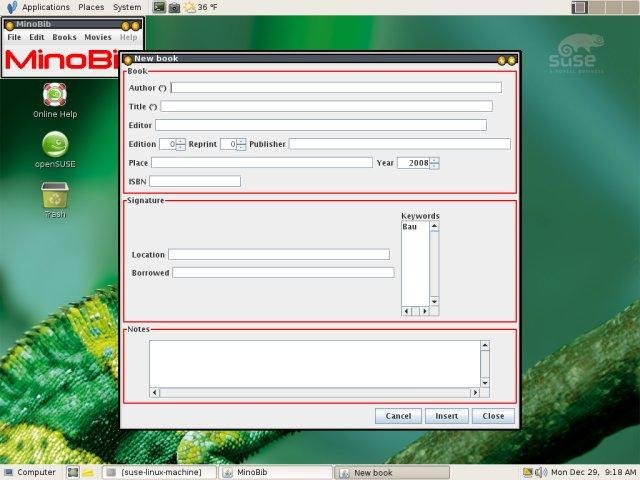Click the openSUSE desktop icon
Viewport: 640px width, 480px height.
(55, 146)
